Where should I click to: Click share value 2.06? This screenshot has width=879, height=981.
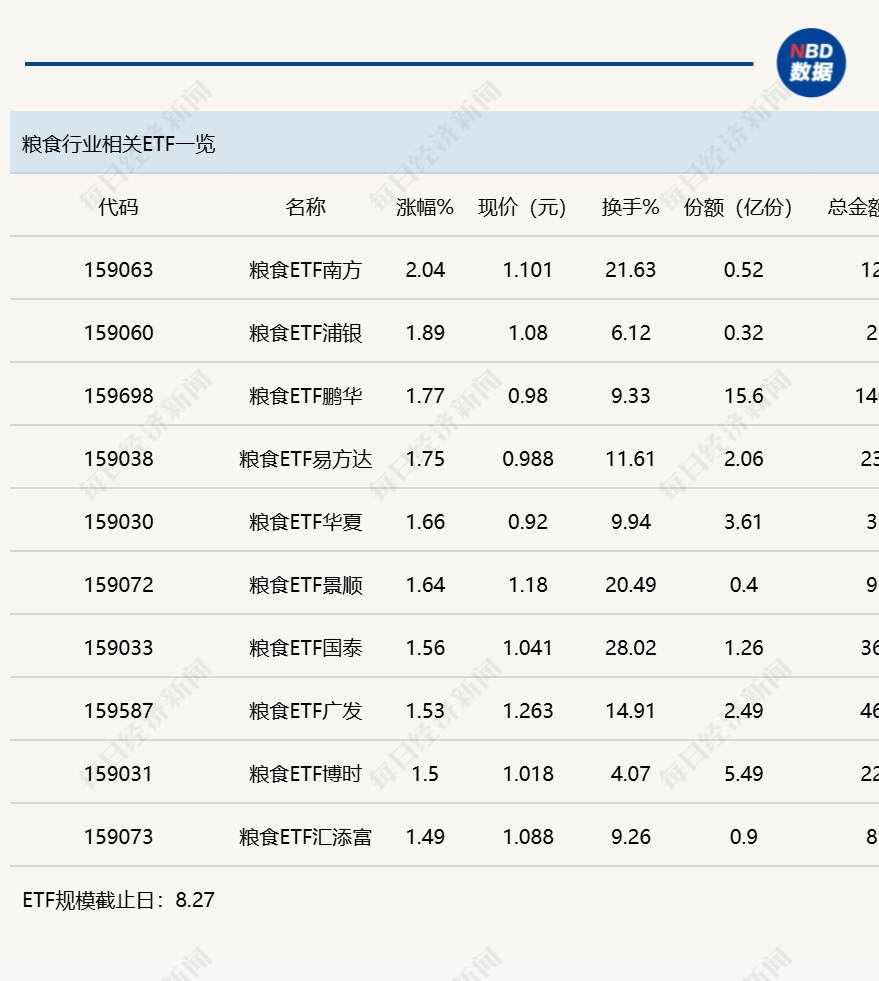tap(743, 459)
